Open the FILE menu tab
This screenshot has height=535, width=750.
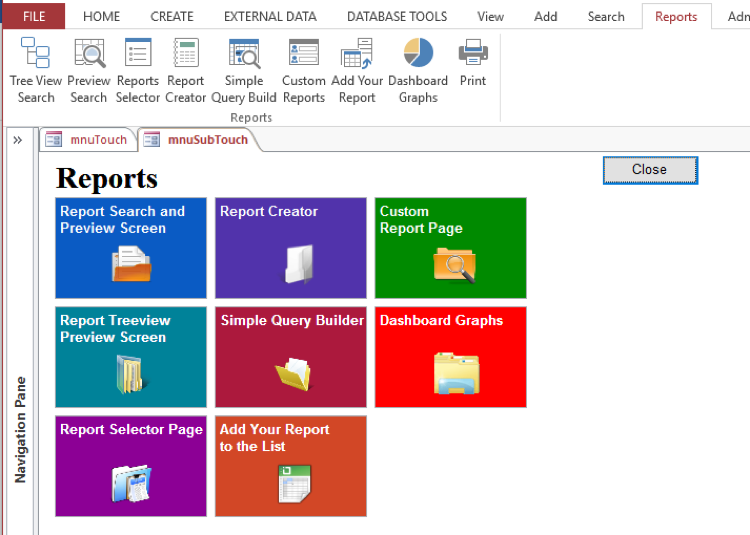(34, 16)
